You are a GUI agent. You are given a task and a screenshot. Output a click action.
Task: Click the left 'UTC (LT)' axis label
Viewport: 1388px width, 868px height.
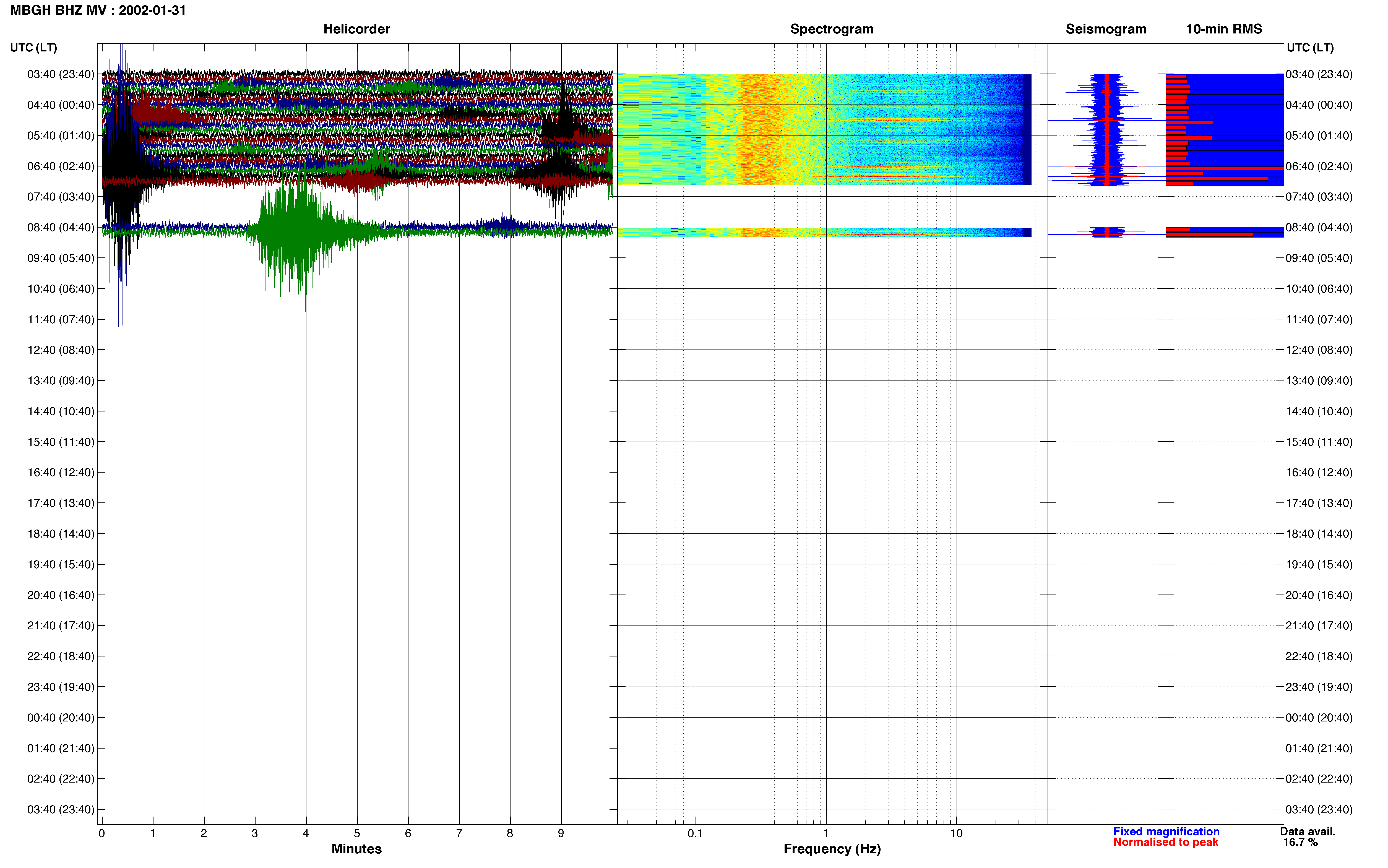(34, 48)
